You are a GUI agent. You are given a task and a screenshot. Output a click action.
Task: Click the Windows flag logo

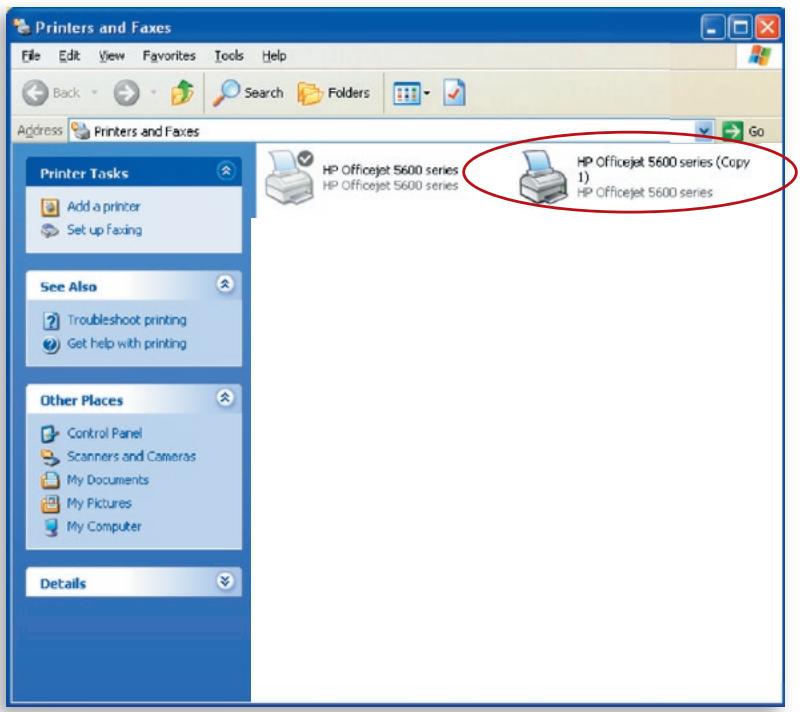tap(760, 55)
